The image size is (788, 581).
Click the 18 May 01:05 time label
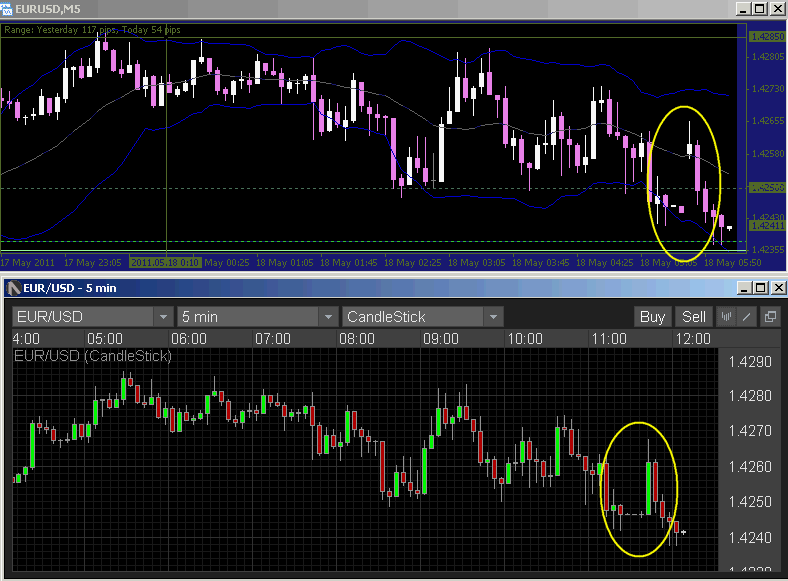coord(284,262)
